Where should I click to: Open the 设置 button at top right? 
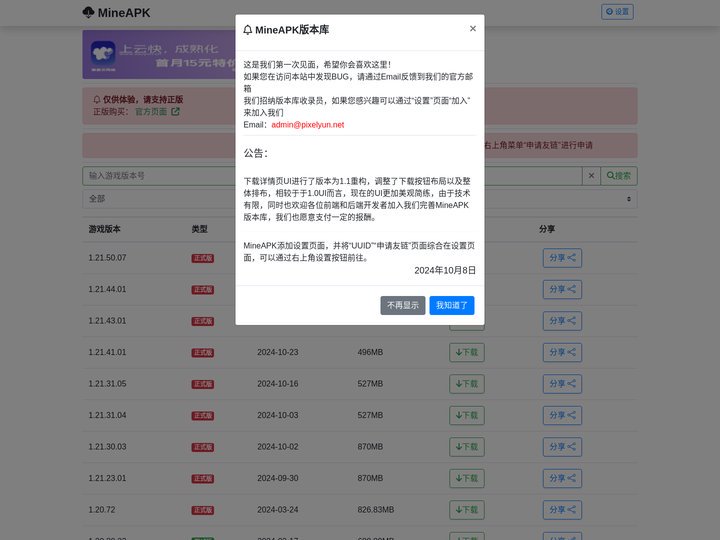617,12
